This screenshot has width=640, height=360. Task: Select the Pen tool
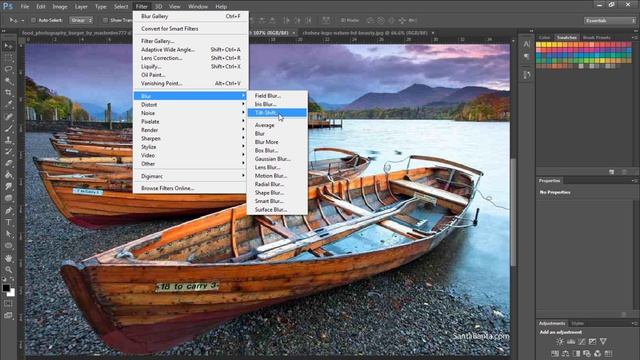tap(8, 211)
